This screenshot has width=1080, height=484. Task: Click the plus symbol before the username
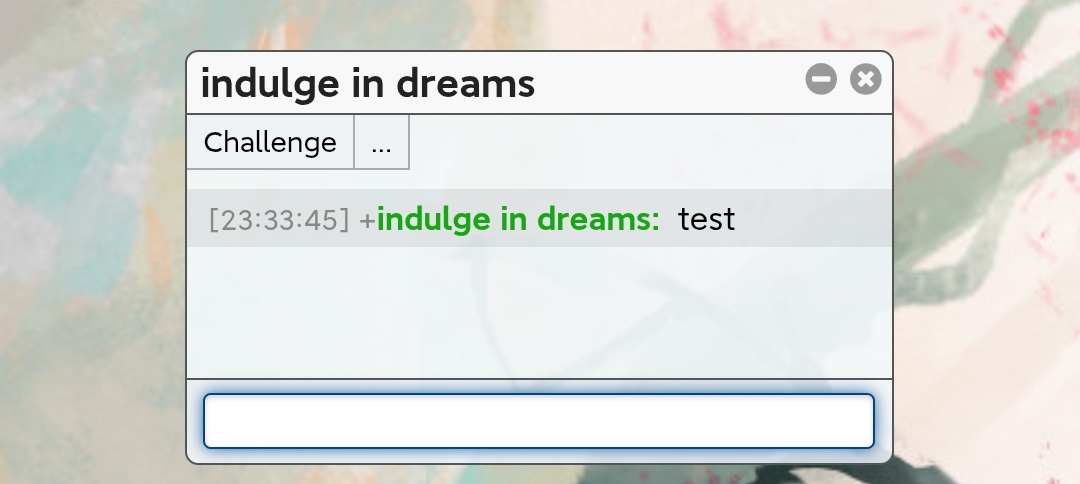point(367,220)
